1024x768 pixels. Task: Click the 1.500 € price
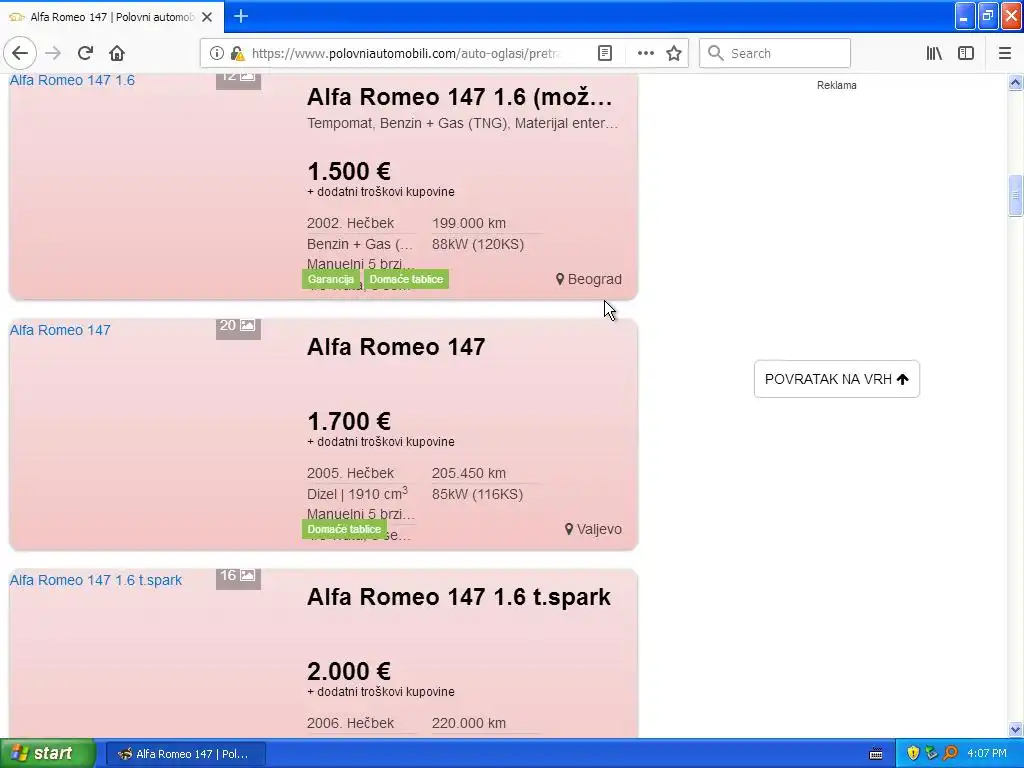[349, 171]
